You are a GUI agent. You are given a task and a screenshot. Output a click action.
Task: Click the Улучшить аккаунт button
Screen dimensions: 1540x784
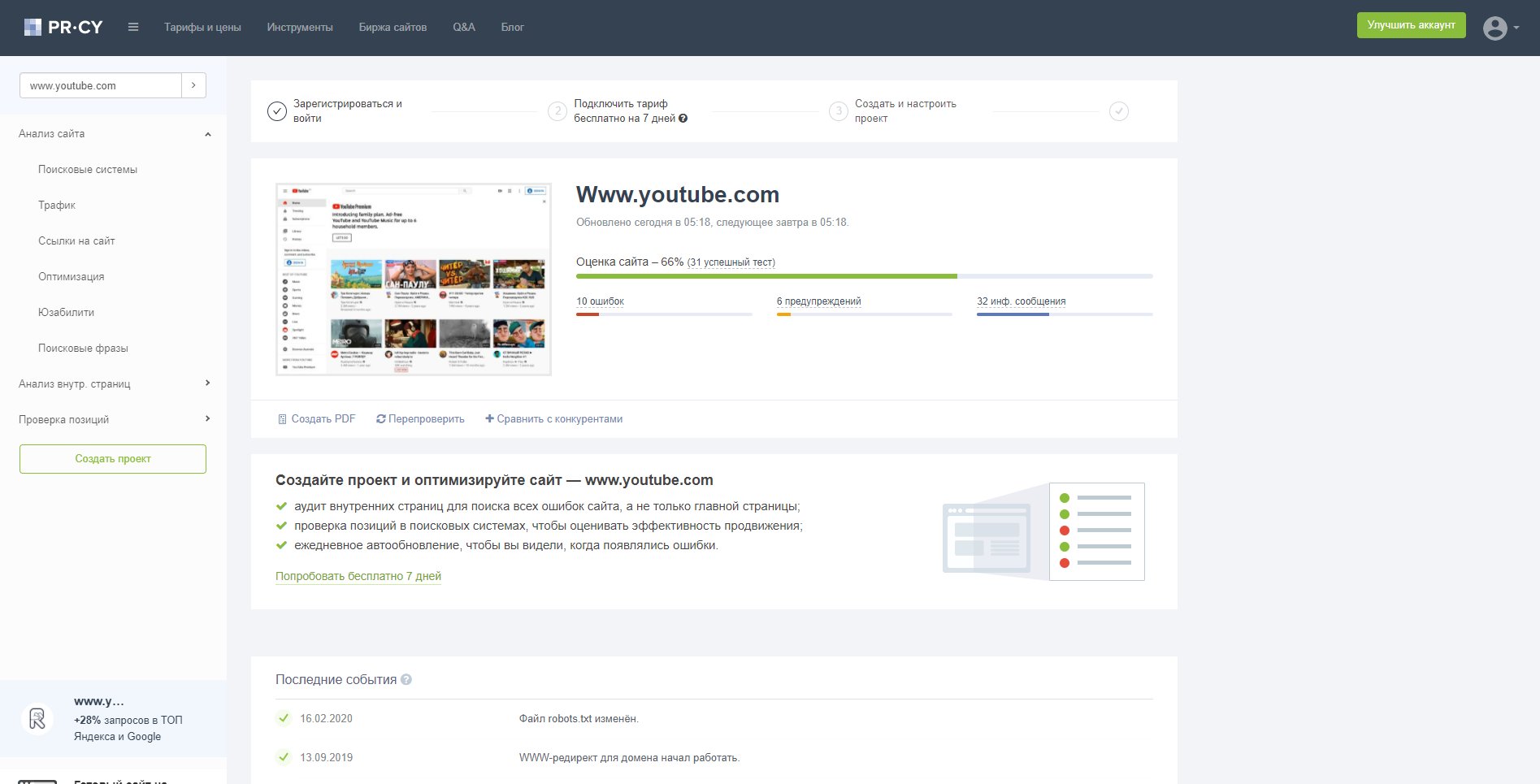point(1412,25)
